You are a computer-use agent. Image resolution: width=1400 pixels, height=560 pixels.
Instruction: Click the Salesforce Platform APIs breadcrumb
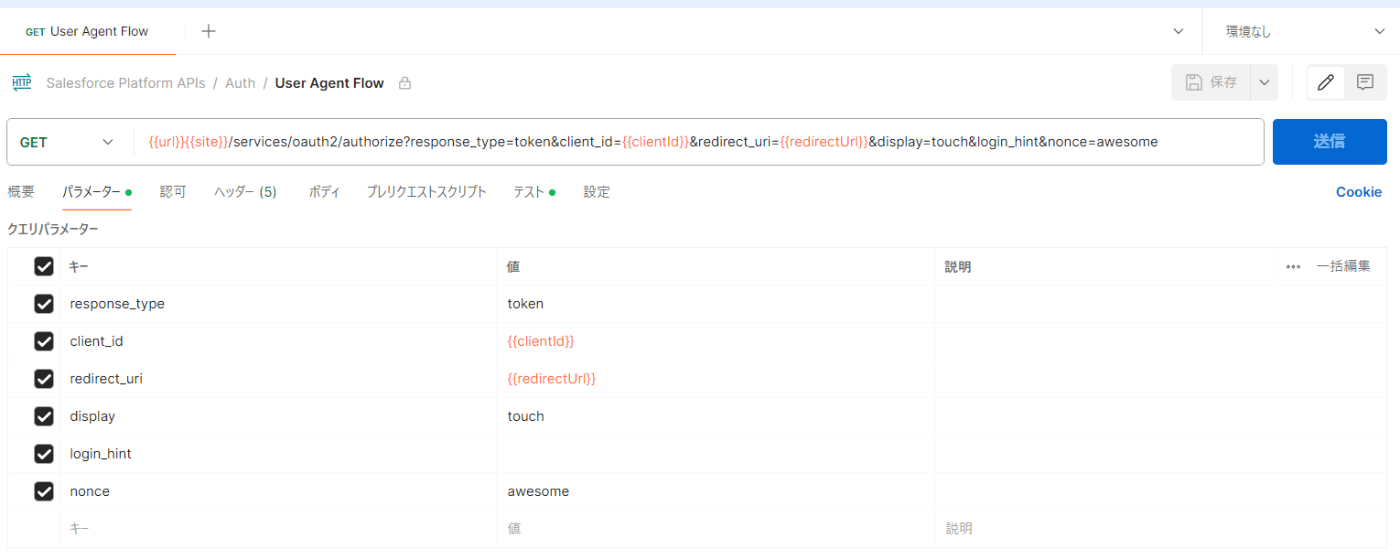coord(126,84)
